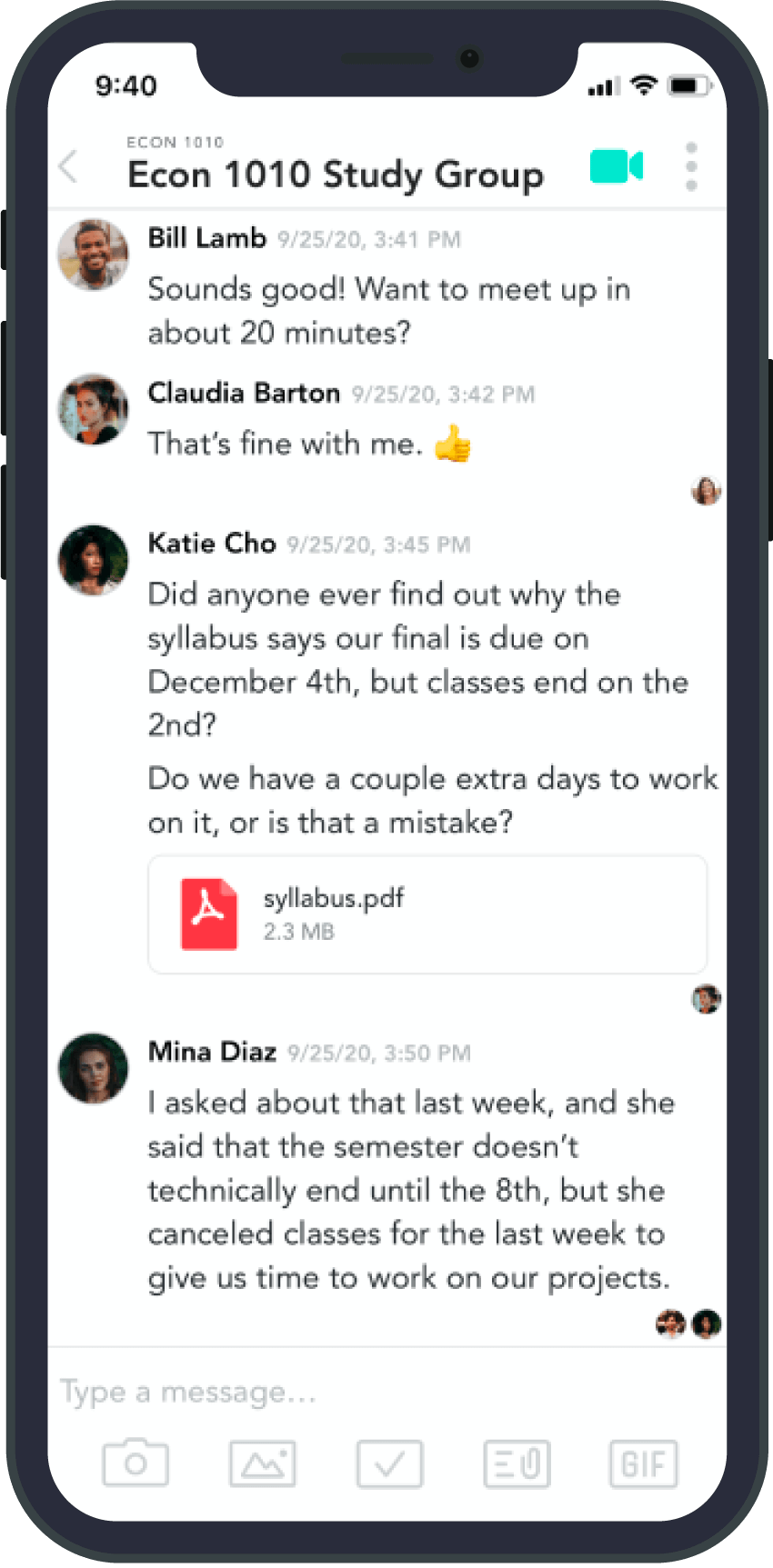Viewport: 773px width, 1568px height.
Task: Tap the read receipt avatar below syllabus.pdf
Action: pos(707,999)
